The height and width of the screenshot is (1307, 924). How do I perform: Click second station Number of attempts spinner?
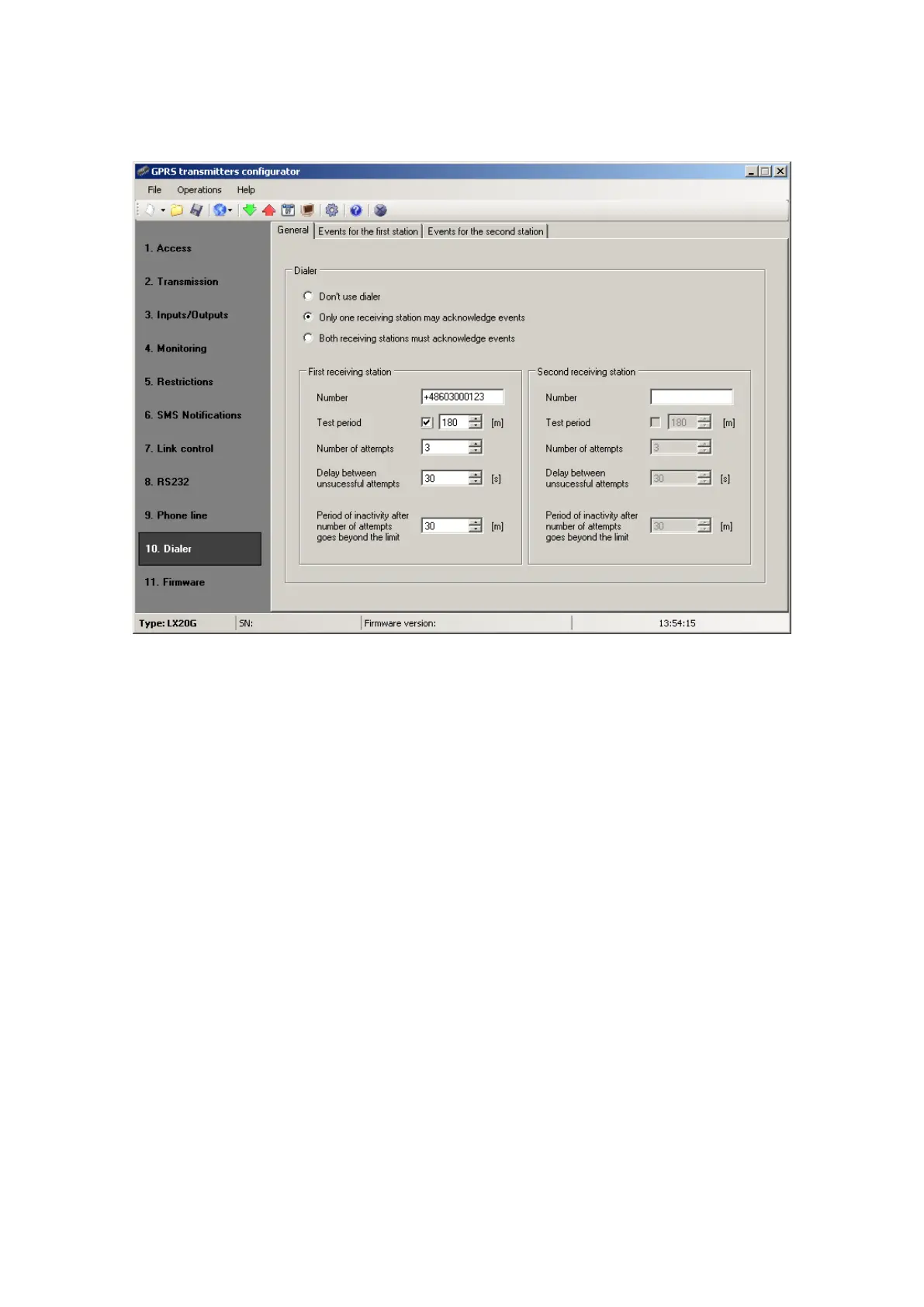tap(704, 448)
